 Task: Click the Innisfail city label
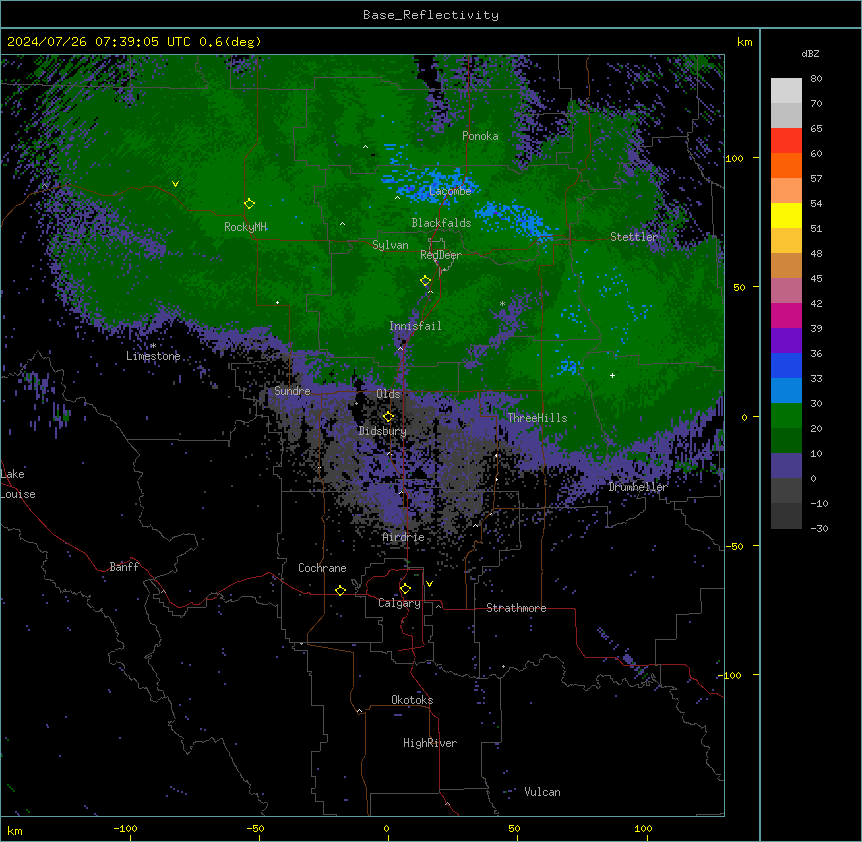415,326
